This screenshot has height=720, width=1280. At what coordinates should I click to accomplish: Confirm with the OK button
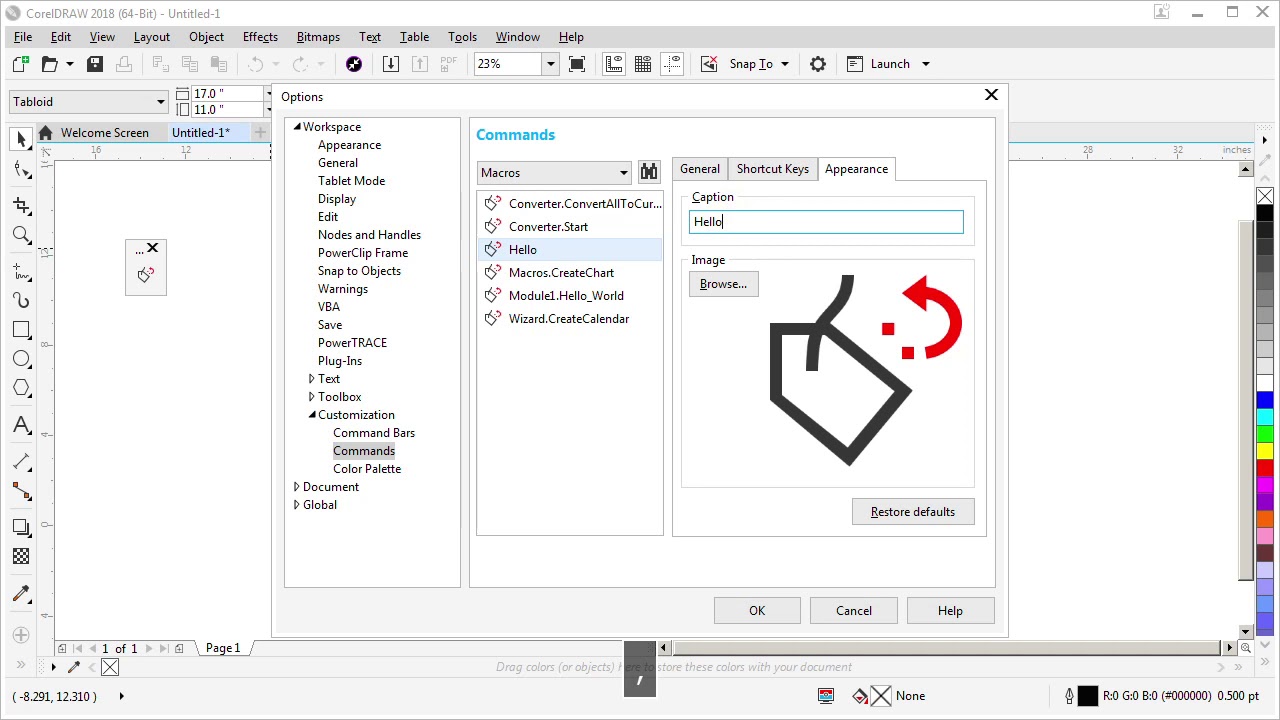pos(757,611)
